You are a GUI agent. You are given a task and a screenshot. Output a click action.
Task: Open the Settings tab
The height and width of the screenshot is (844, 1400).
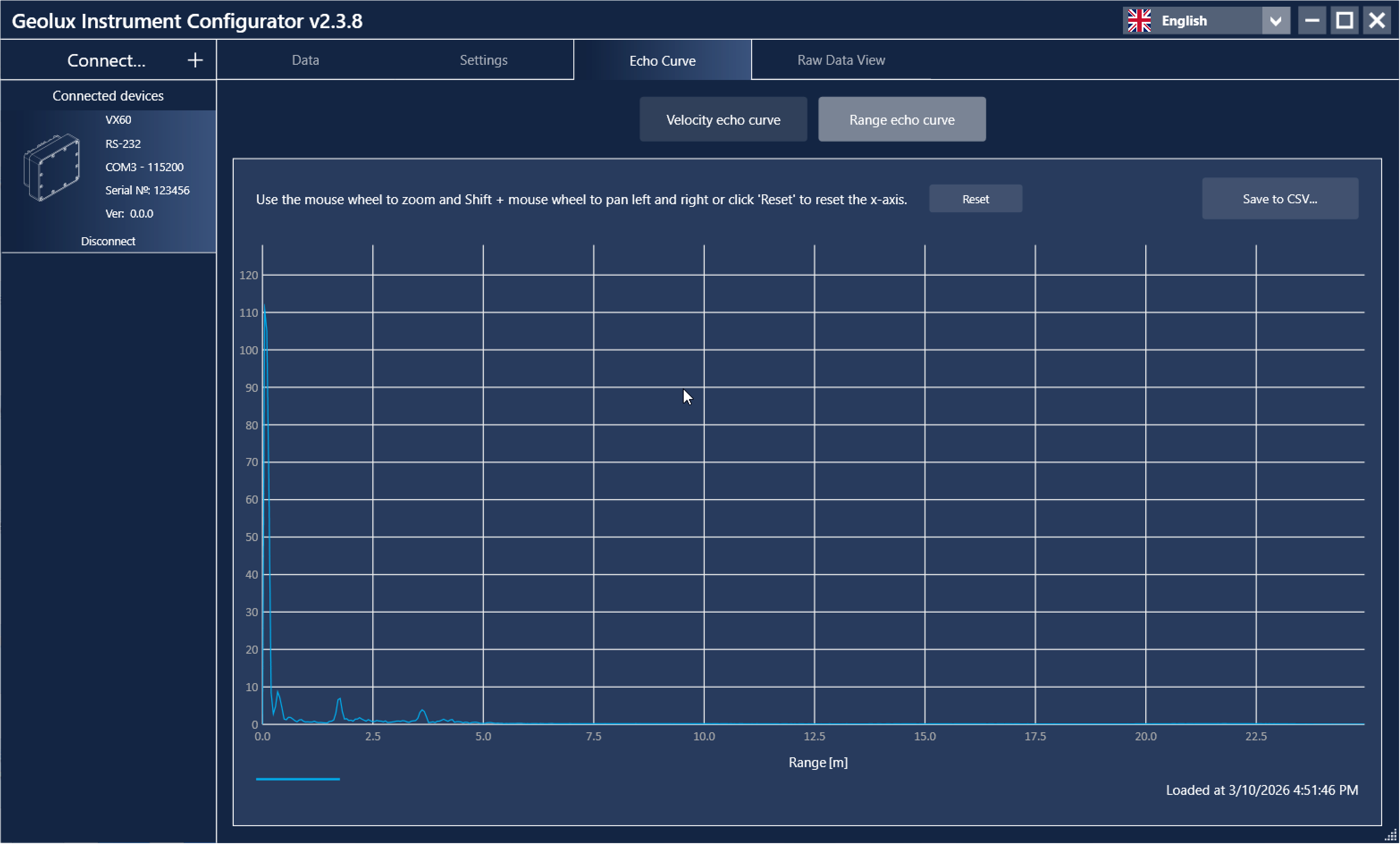[483, 60]
